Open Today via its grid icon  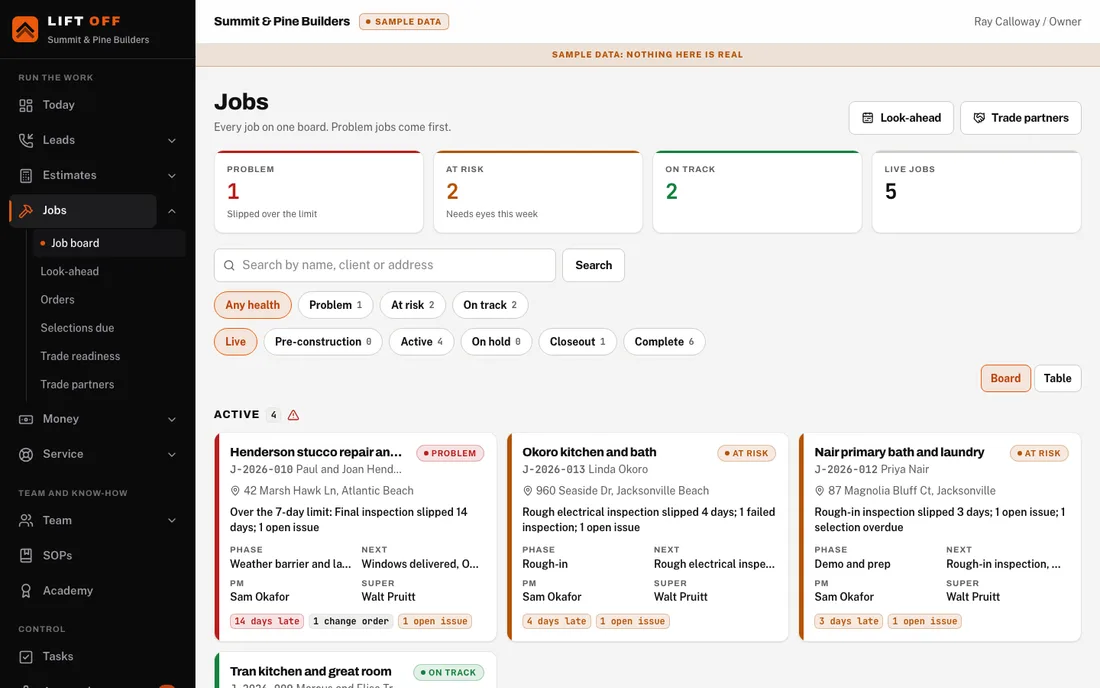[x=26, y=105]
